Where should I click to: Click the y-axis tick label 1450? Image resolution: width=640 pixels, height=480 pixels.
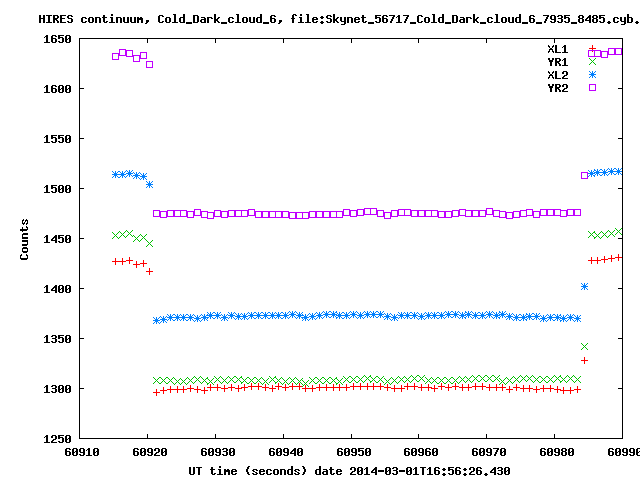click(57, 239)
